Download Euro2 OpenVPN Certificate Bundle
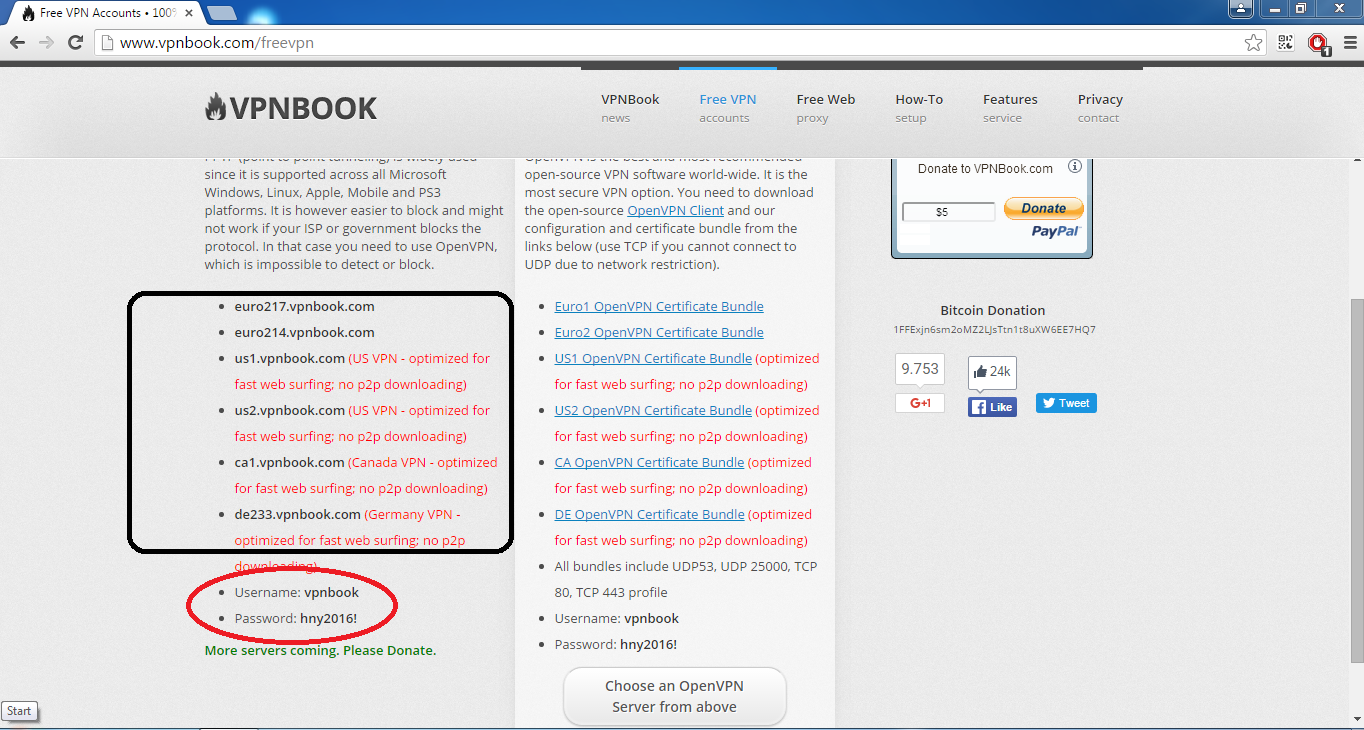The image size is (1364, 730). (x=659, y=333)
